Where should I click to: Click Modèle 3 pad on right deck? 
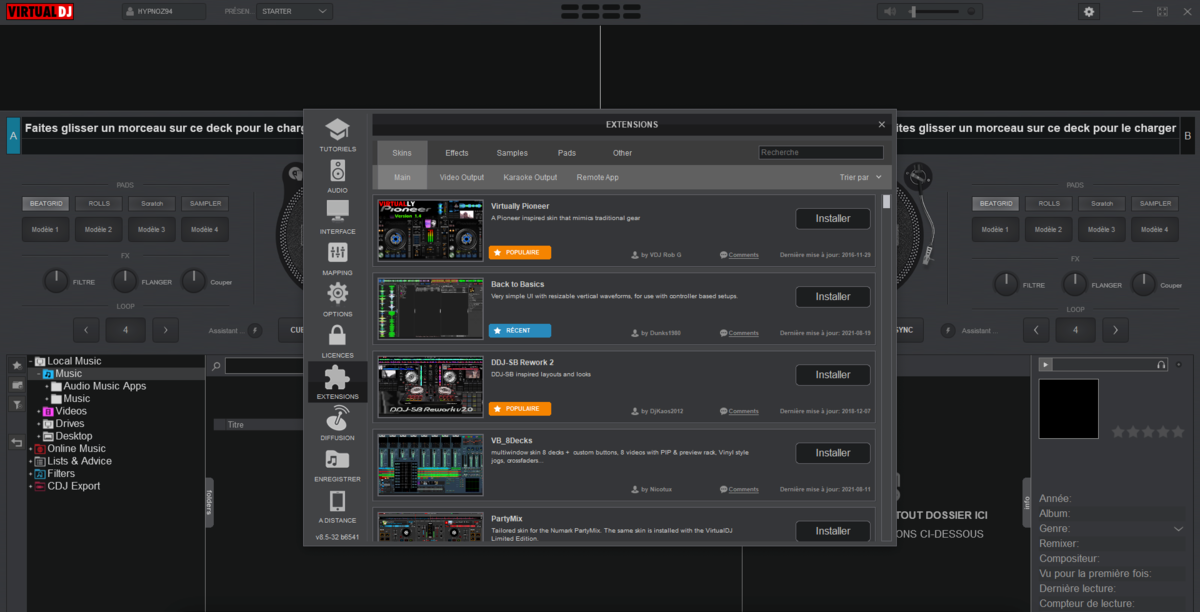pos(1102,229)
